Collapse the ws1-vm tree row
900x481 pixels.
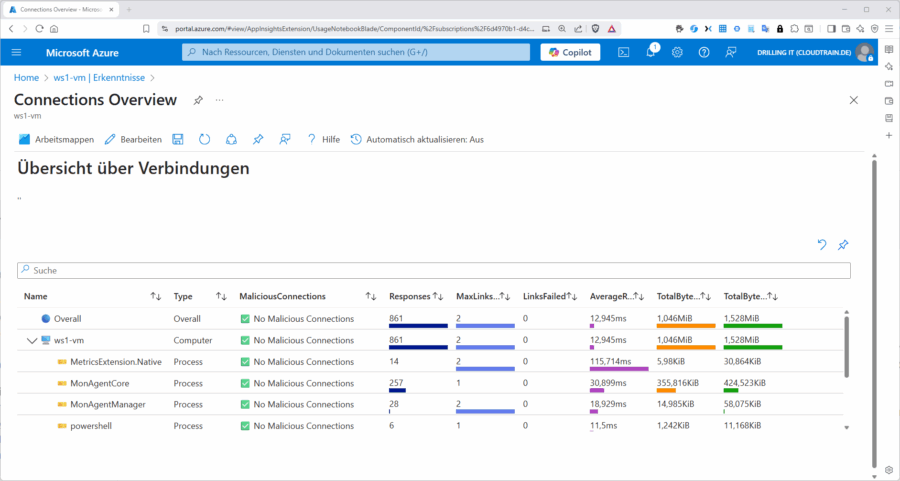[x=32, y=340]
